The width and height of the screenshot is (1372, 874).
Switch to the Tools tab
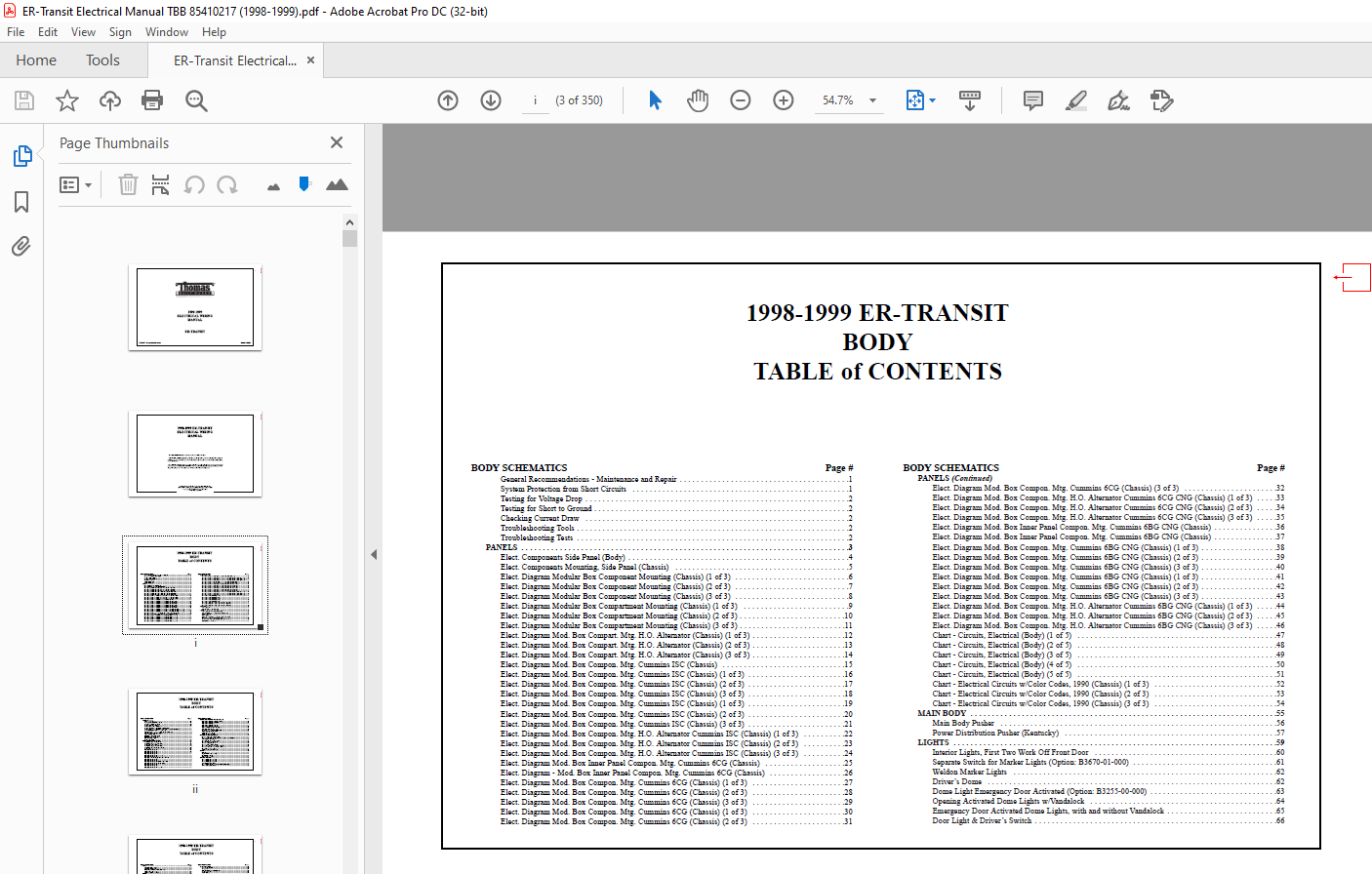[102, 60]
